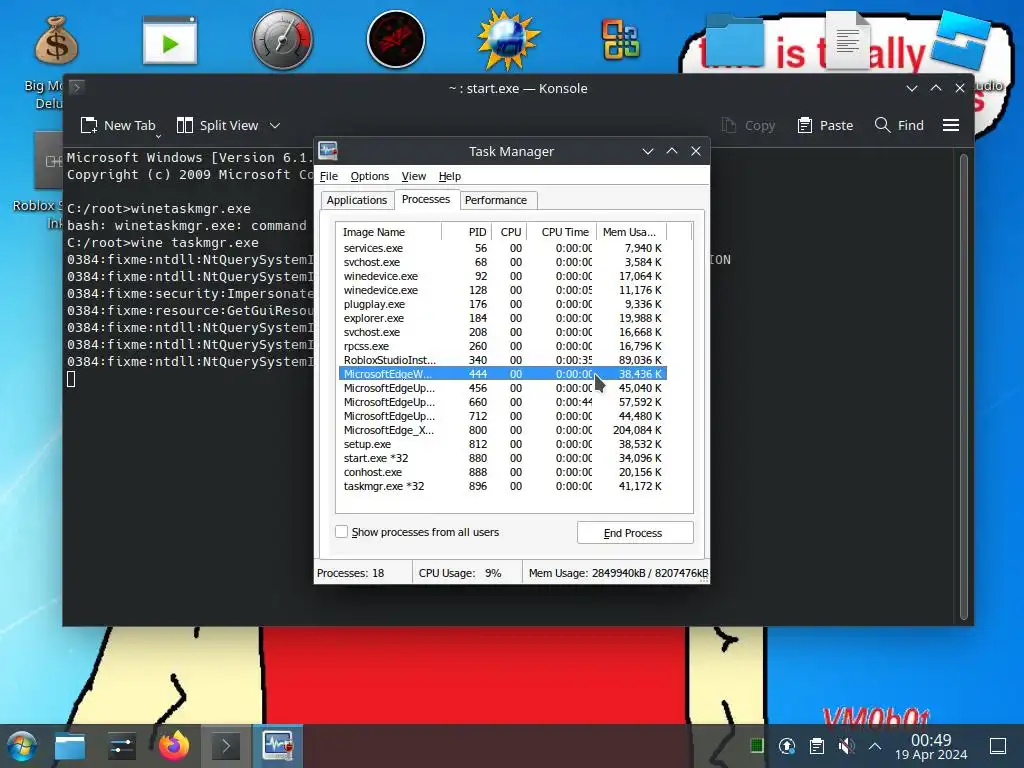
Task: Select the services.exe process row
Action: 502,248
